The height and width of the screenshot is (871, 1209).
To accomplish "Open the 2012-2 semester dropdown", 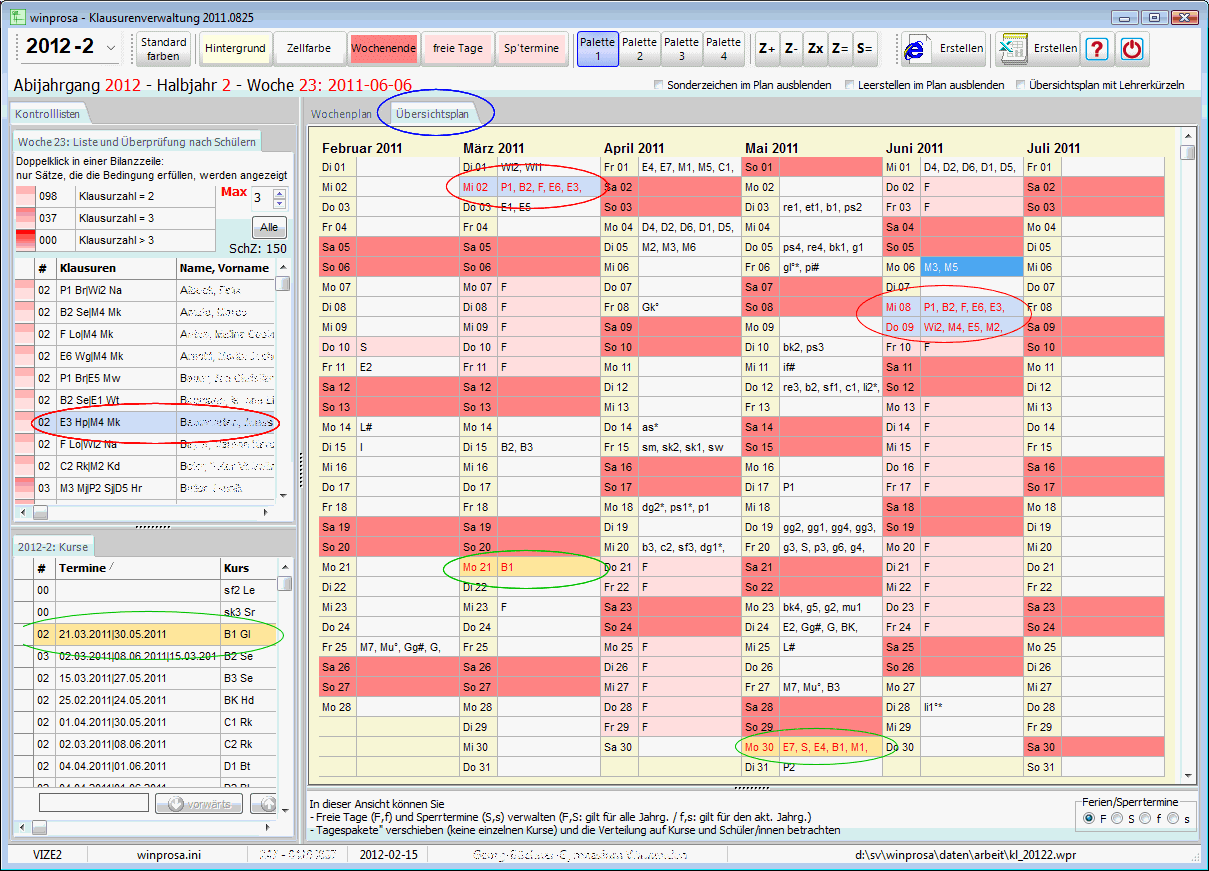I will tap(110, 48).
